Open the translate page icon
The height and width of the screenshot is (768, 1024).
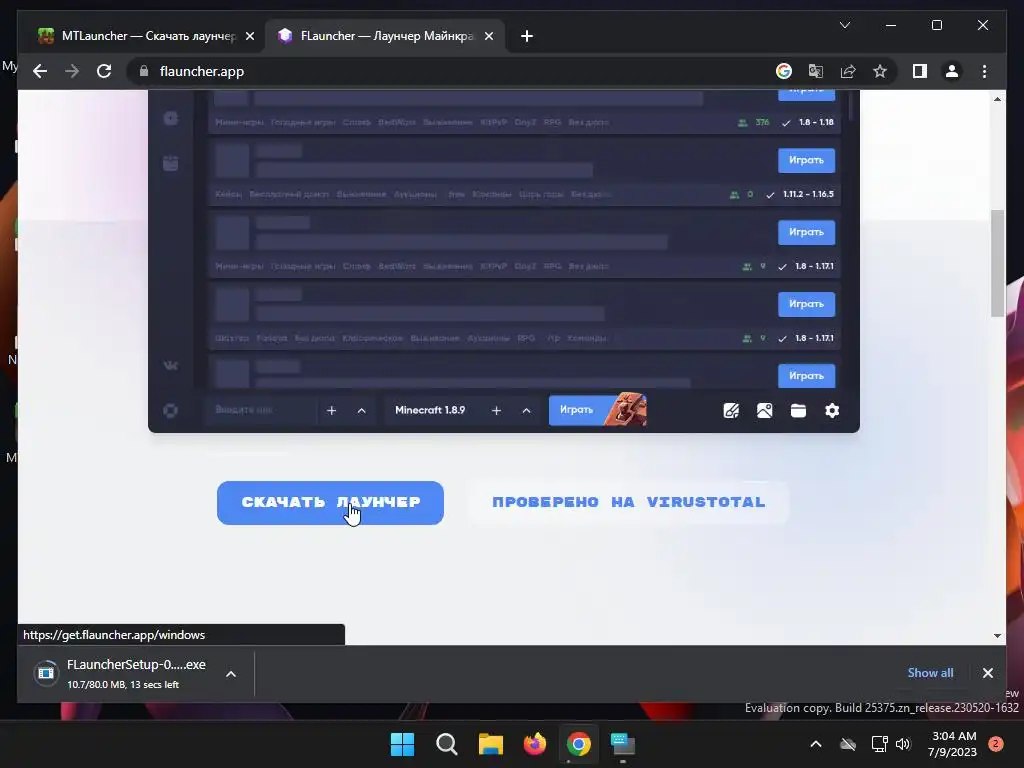click(x=816, y=71)
